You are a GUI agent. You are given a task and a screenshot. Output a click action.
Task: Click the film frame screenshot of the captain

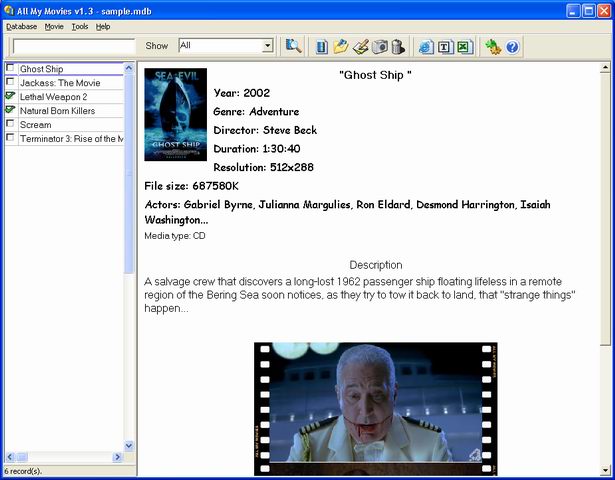pos(376,409)
